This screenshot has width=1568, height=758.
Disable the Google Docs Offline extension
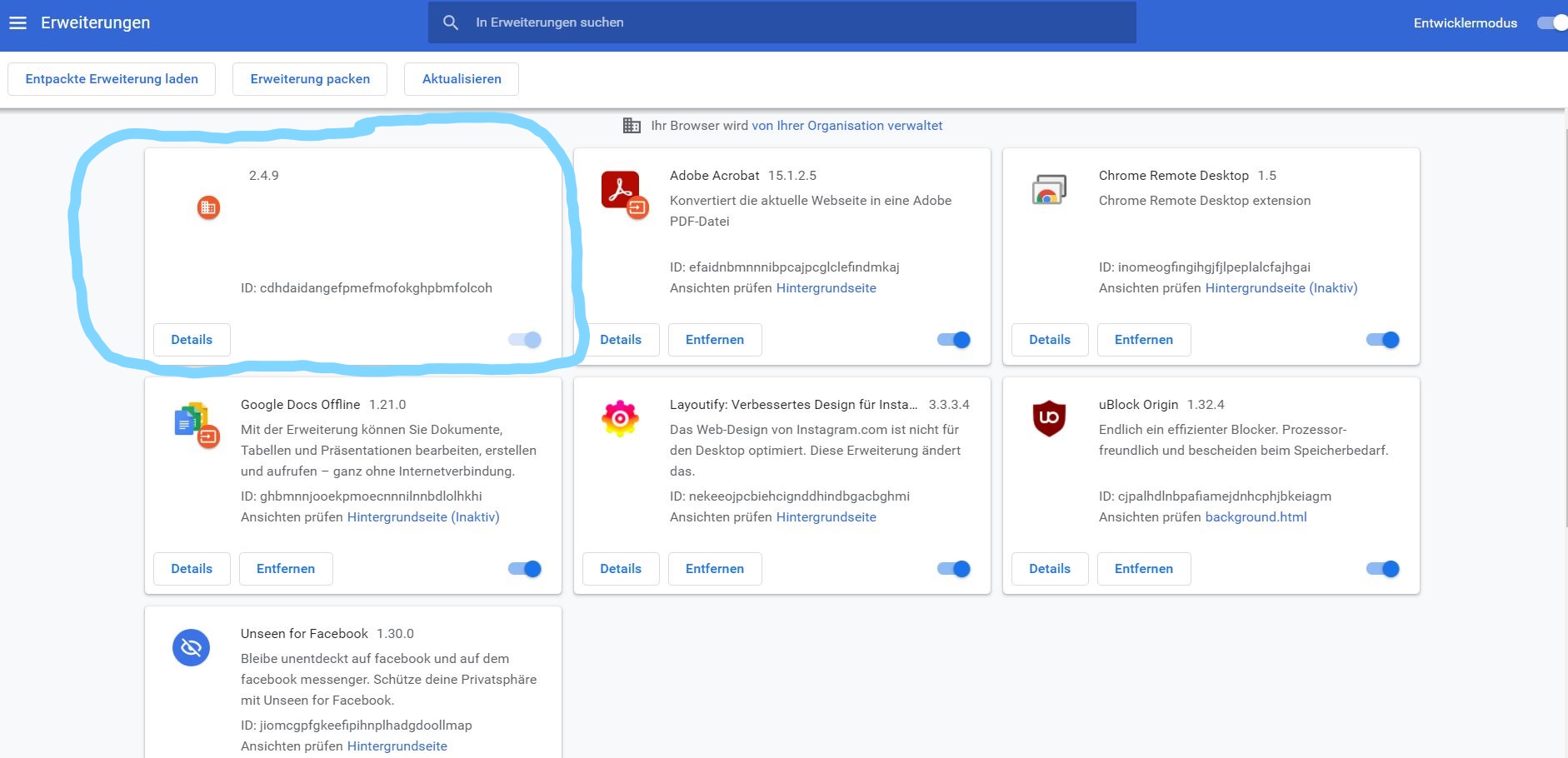pyautogui.click(x=525, y=568)
